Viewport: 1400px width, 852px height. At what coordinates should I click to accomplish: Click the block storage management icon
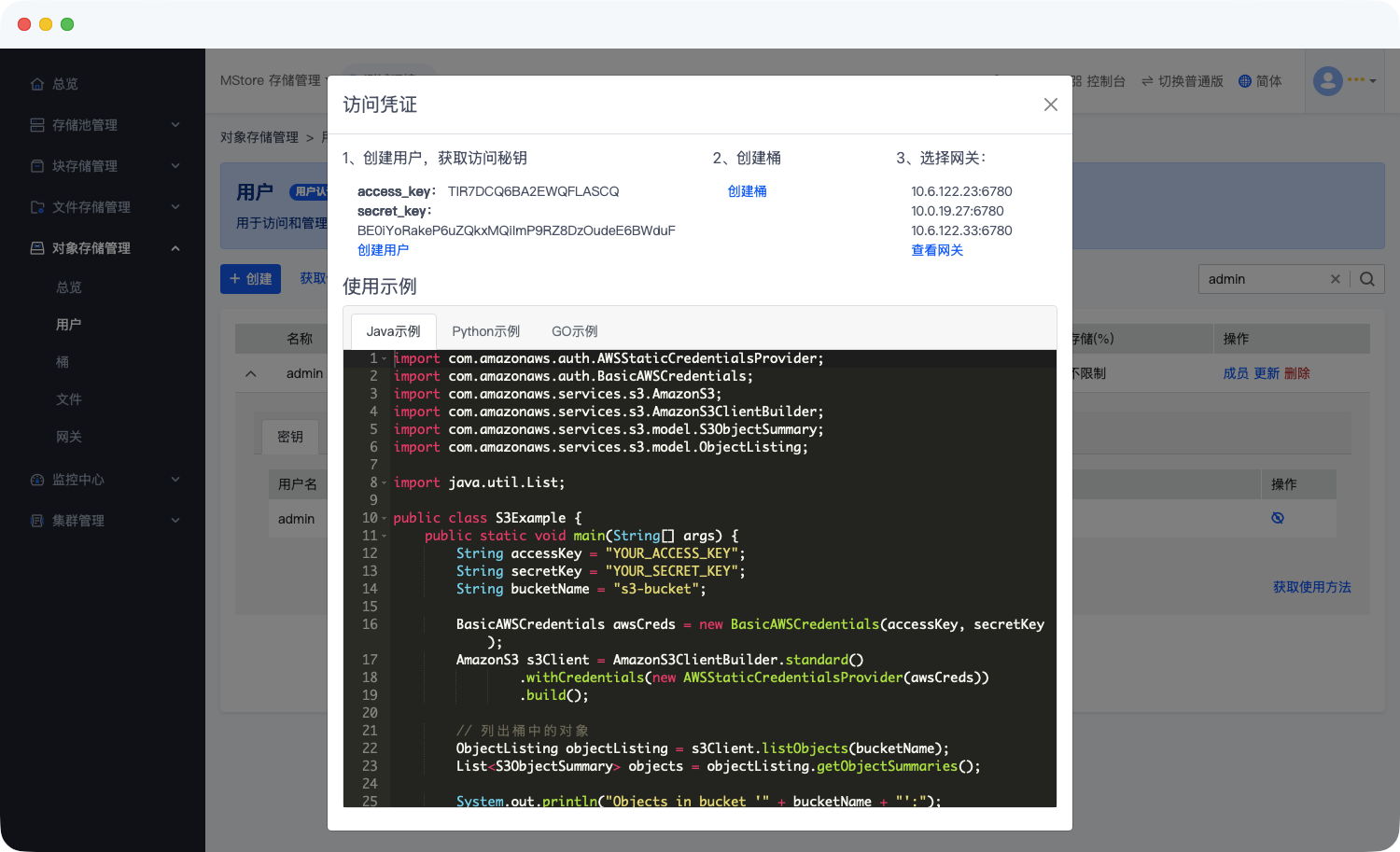(x=37, y=166)
